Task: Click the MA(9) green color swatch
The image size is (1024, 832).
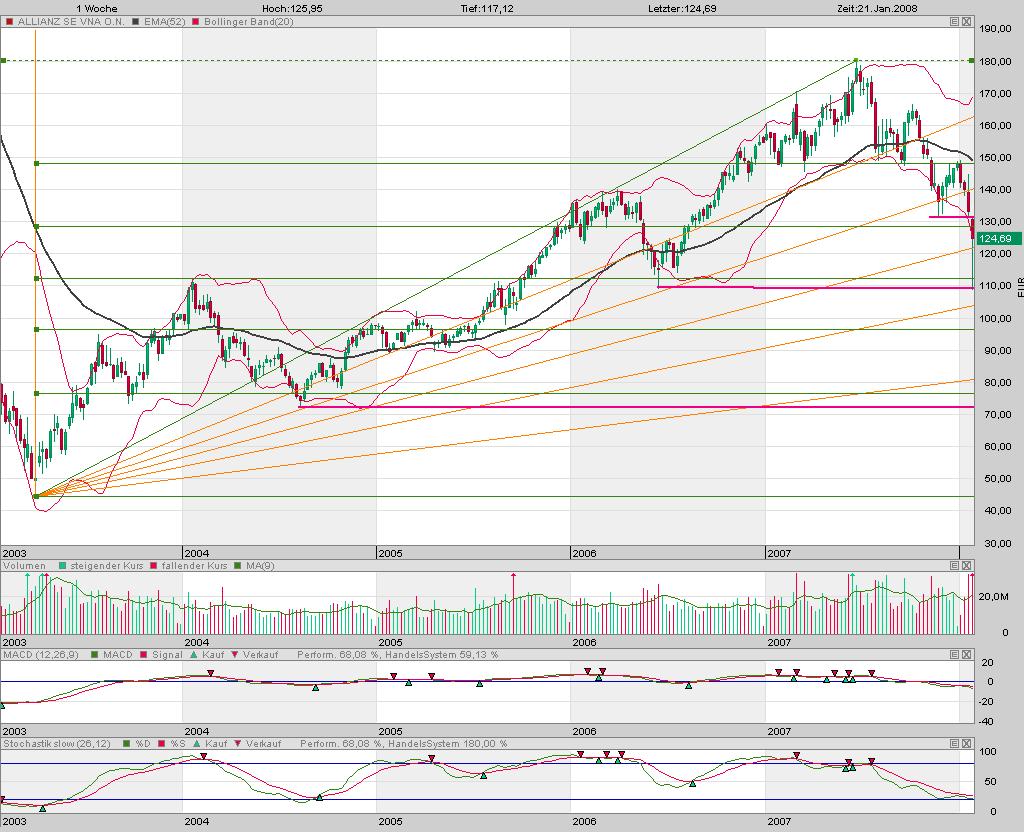Action: [x=237, y=565]
